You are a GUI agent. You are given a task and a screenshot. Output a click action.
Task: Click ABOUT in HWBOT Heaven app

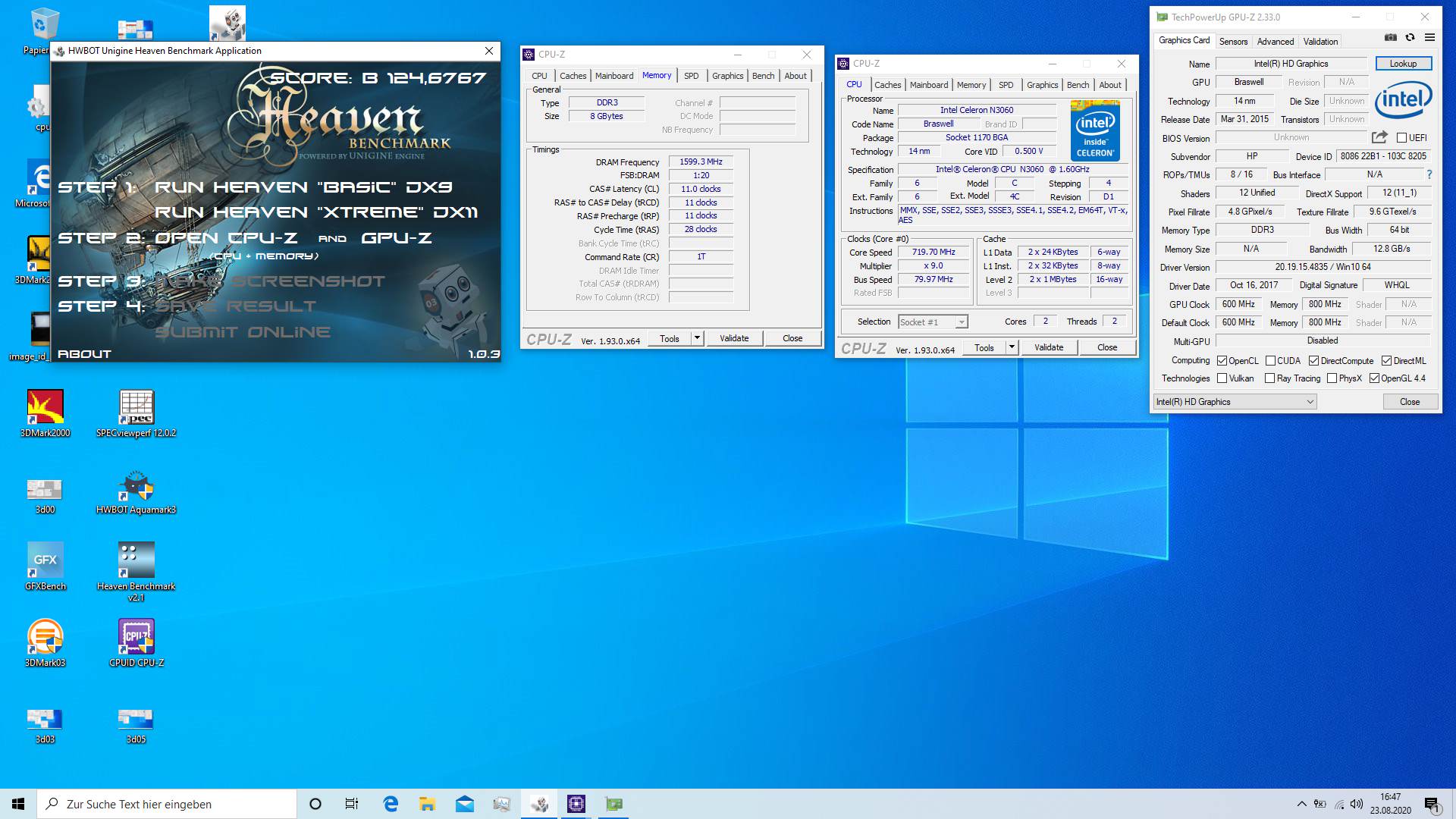(x=84, y=354)
